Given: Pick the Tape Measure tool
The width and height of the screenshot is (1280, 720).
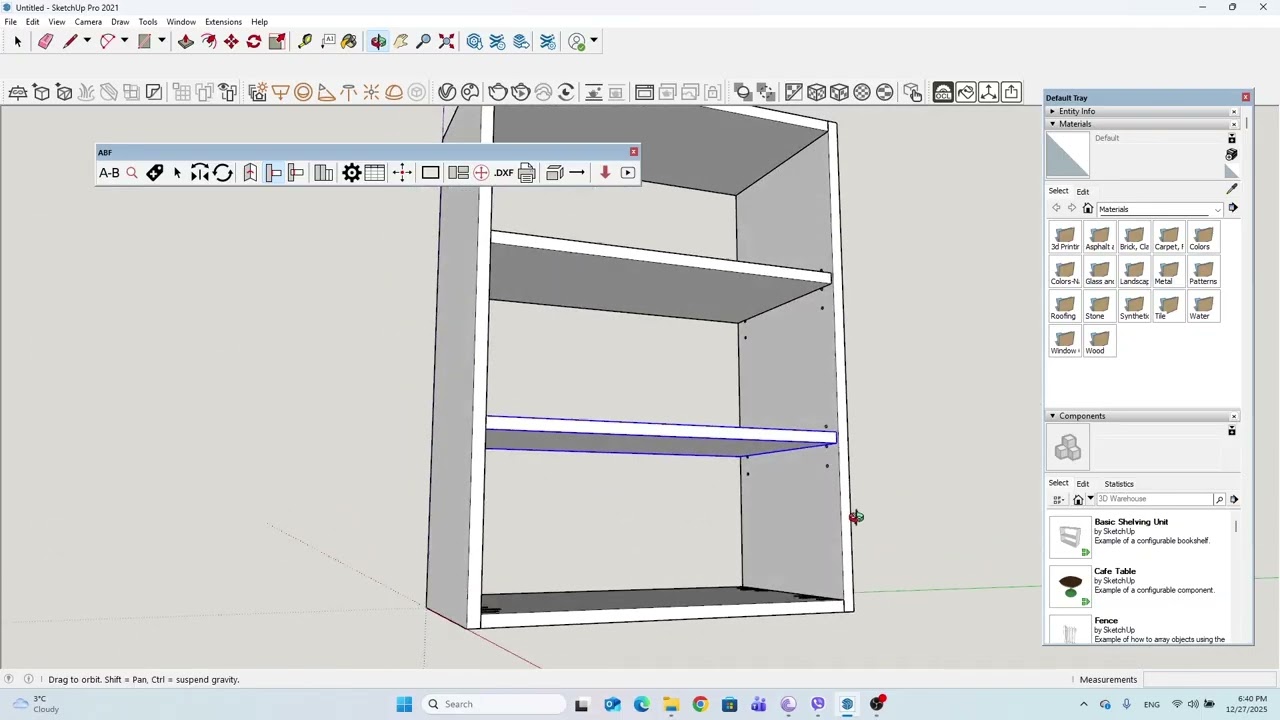Looking at the screenshot, I should pos(305,41).
